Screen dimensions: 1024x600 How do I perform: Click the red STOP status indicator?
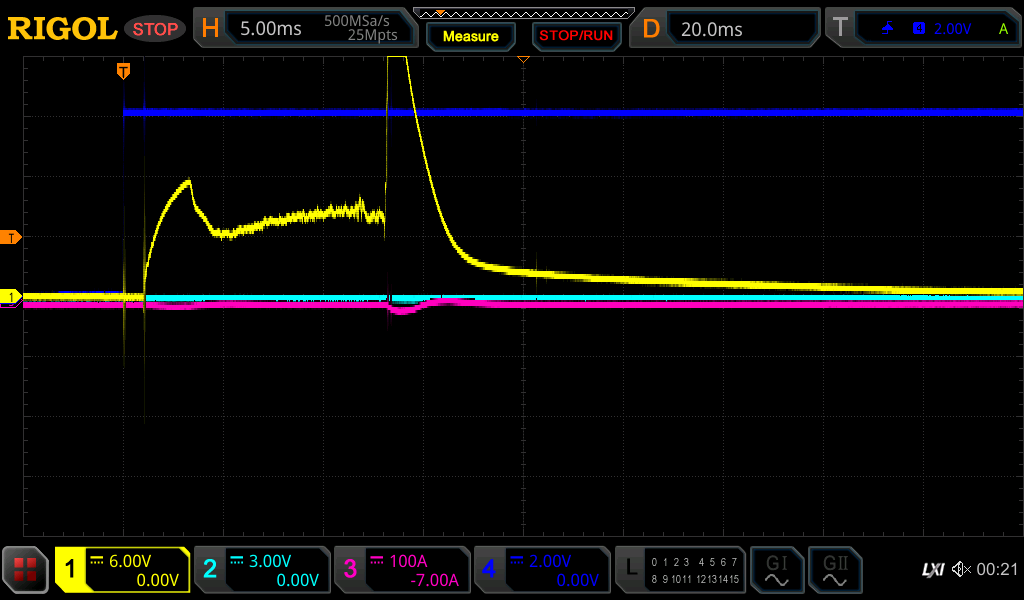(155, 29)
